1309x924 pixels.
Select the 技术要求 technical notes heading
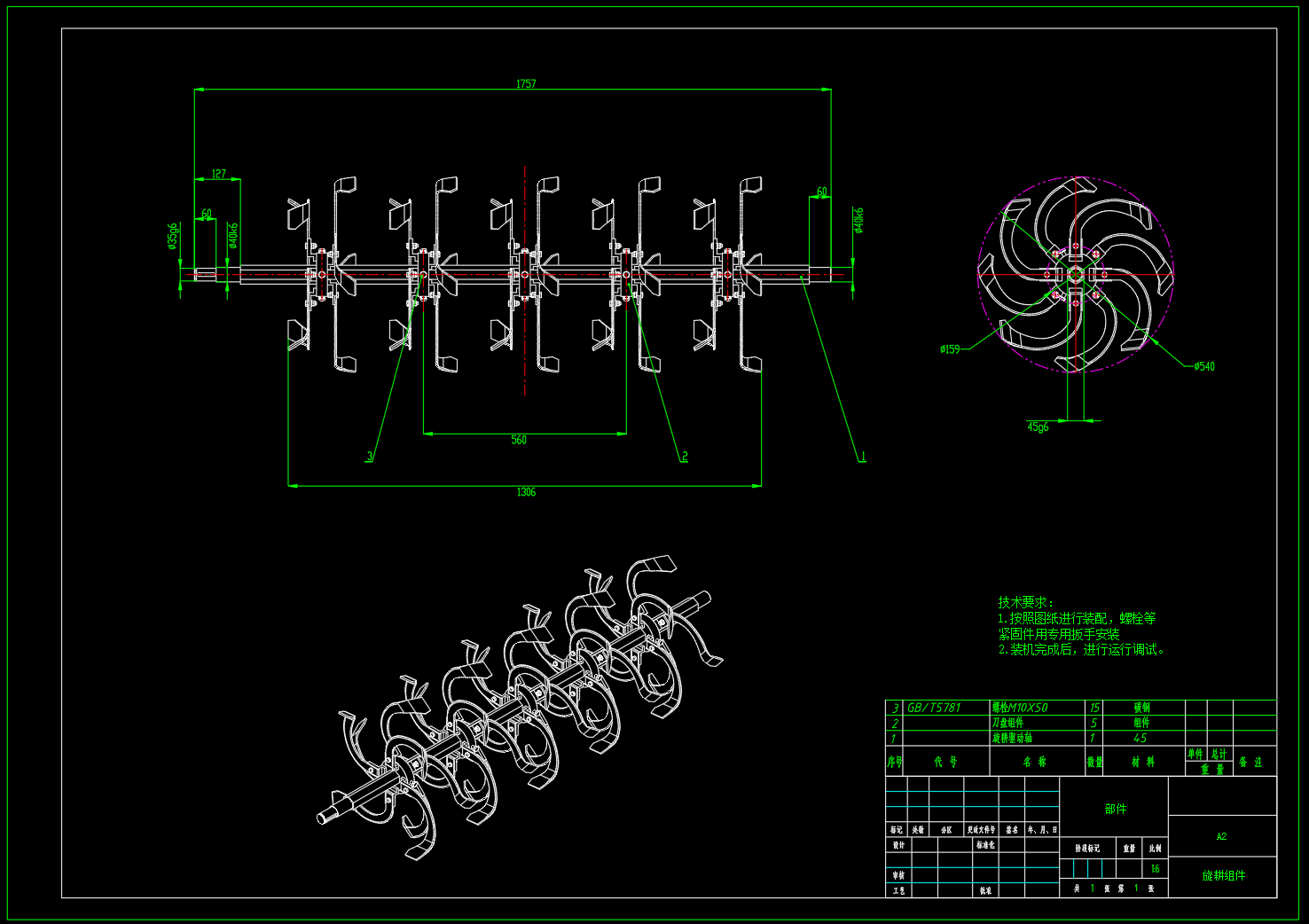pos(1025,602)
